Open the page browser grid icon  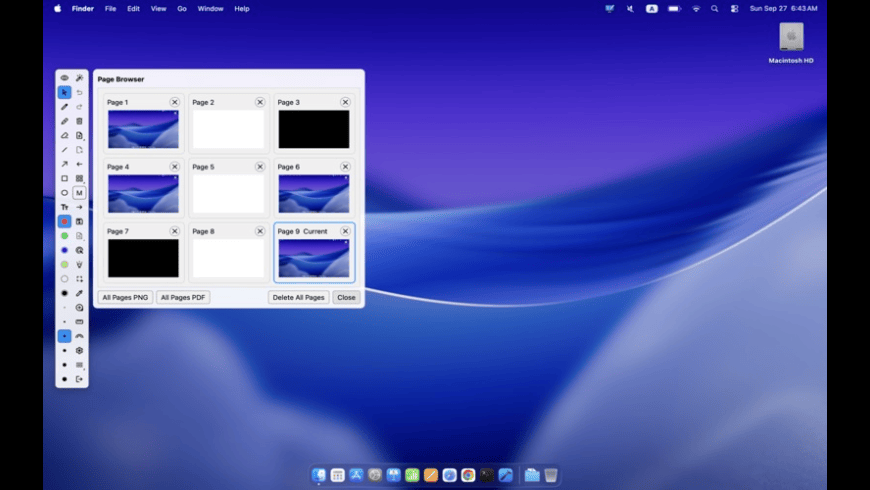(79, 179)
